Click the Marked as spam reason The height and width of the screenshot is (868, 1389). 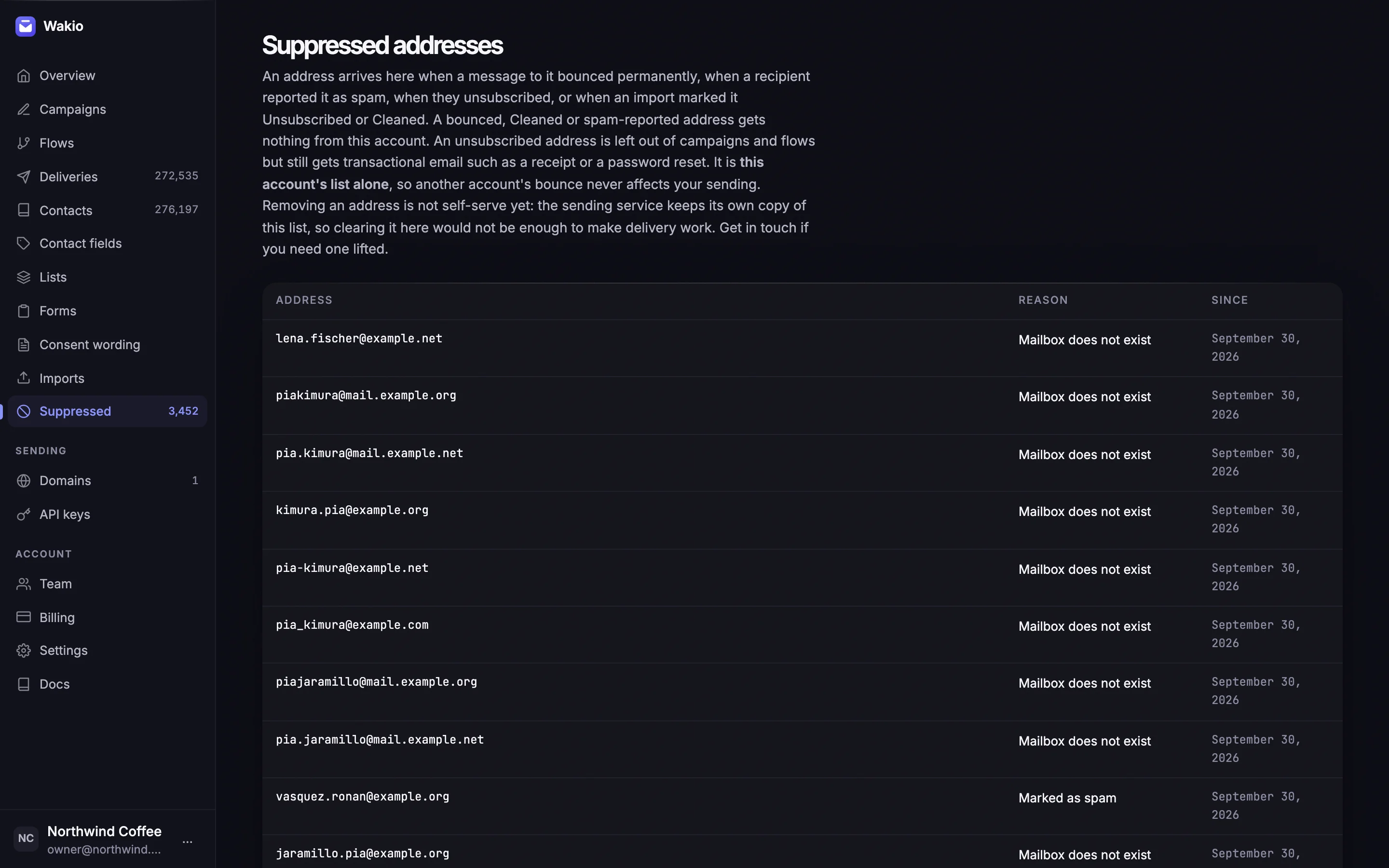click(x=1067, y=798)
